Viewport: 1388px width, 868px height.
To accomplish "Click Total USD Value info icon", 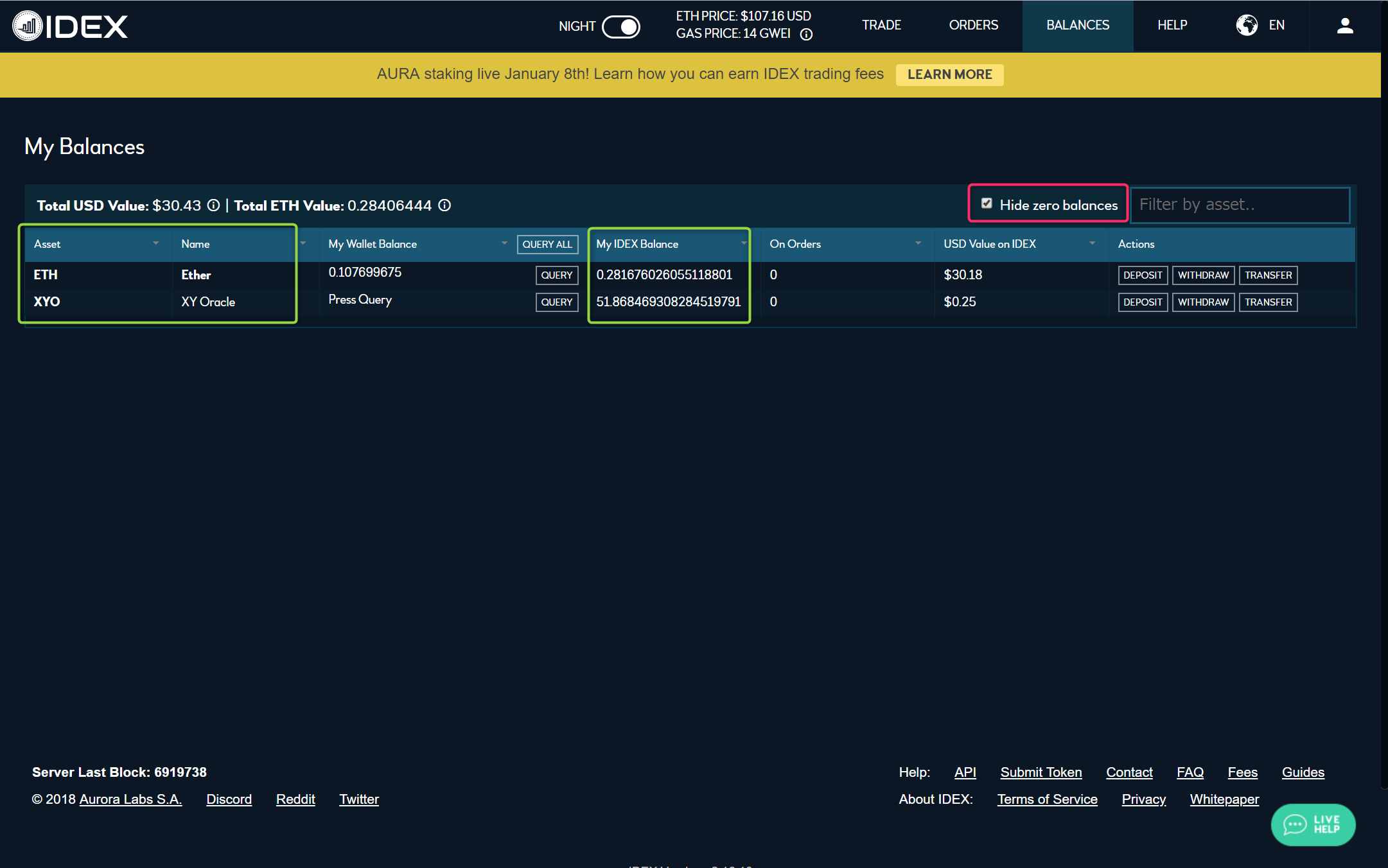I will tap(214, 205).
